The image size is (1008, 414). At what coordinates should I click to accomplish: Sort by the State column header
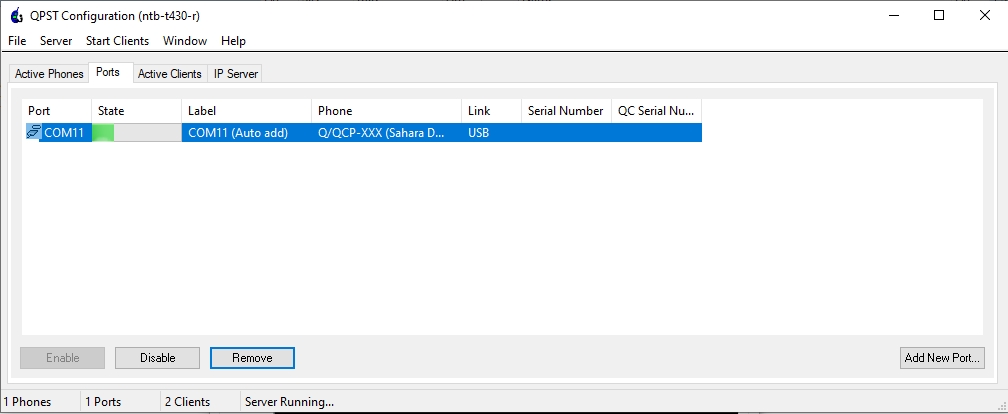[x=136, y=111]
